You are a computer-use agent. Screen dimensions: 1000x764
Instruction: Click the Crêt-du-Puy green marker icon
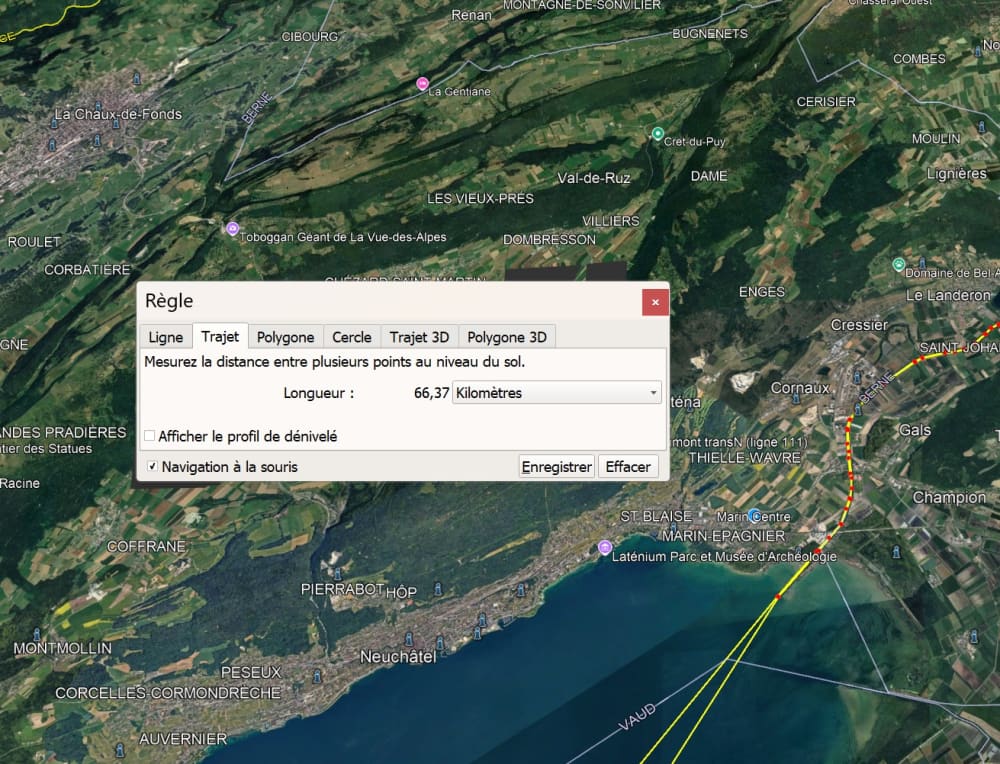coord(658,133)
